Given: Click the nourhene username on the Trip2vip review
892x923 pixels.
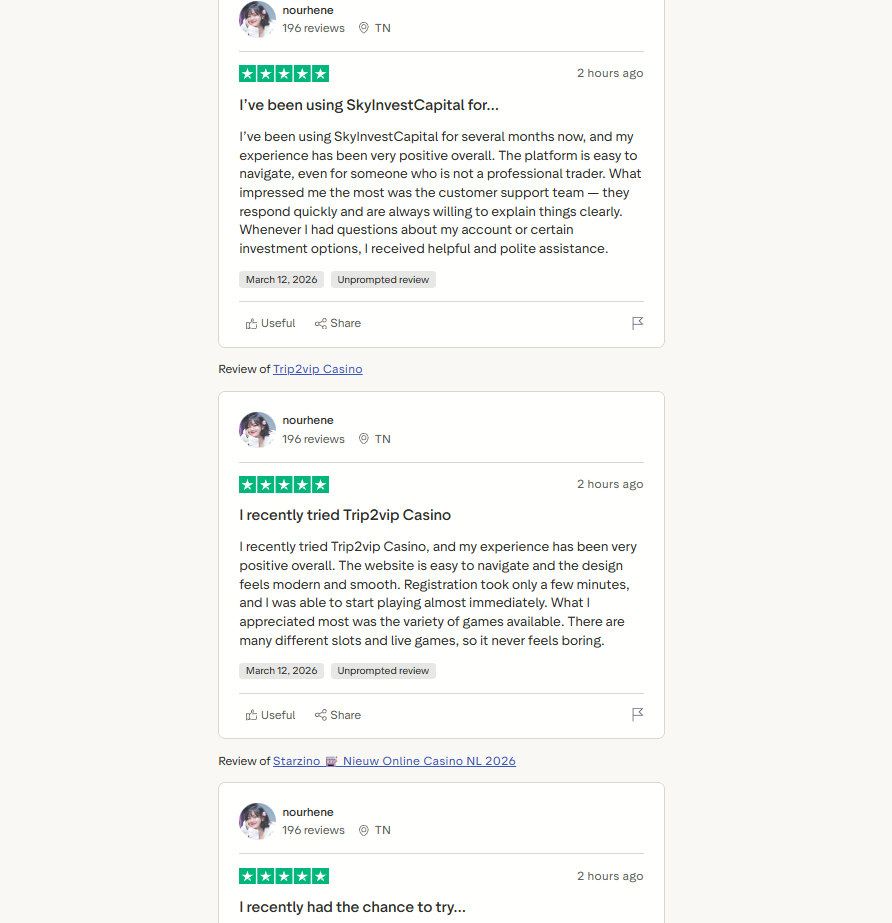Looking at the screenshot, I should coord(308,420).
